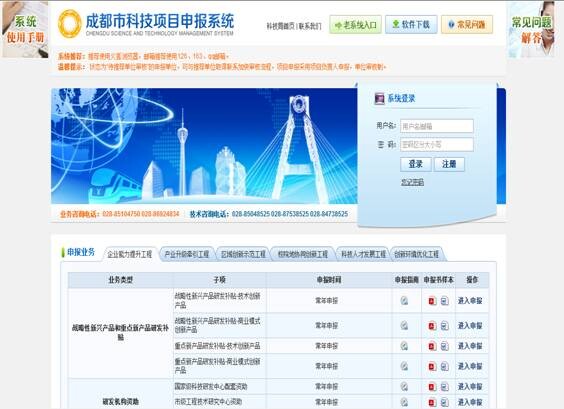Open the Word sample icon in the 国家级 row

click(445, 387)
